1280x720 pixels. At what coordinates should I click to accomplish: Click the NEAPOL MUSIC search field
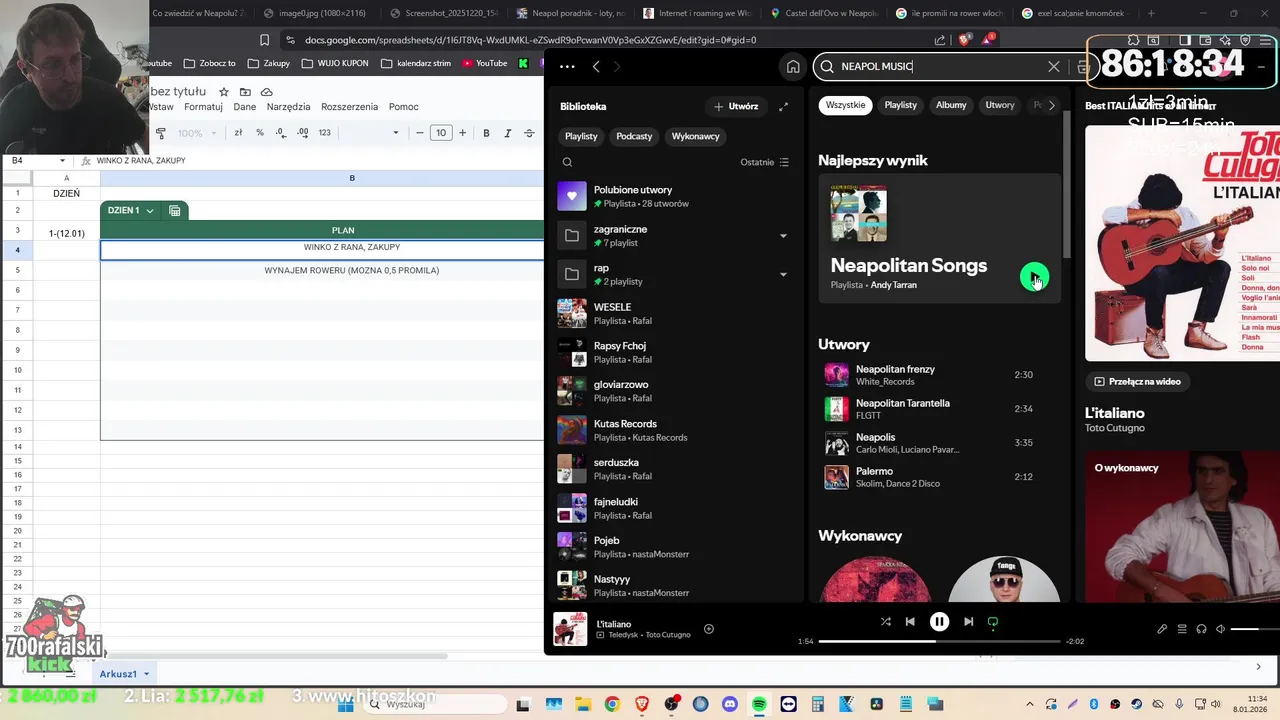tap(940, 67)
